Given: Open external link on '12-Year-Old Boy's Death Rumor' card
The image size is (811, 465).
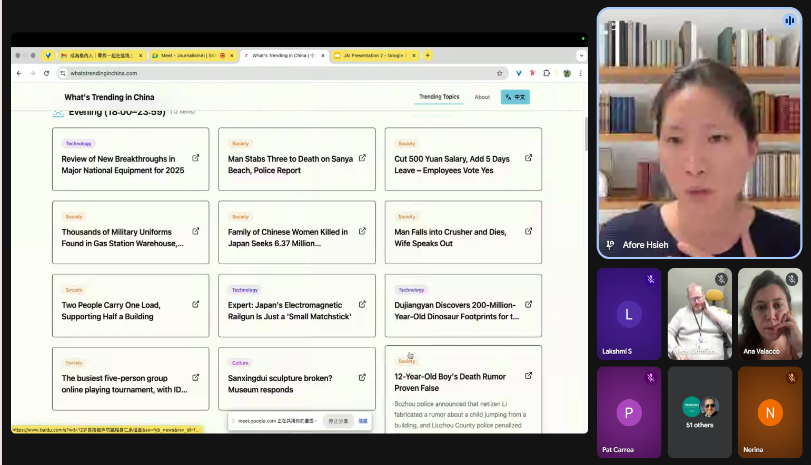Looking at the screenshot, I should (528, 376).
